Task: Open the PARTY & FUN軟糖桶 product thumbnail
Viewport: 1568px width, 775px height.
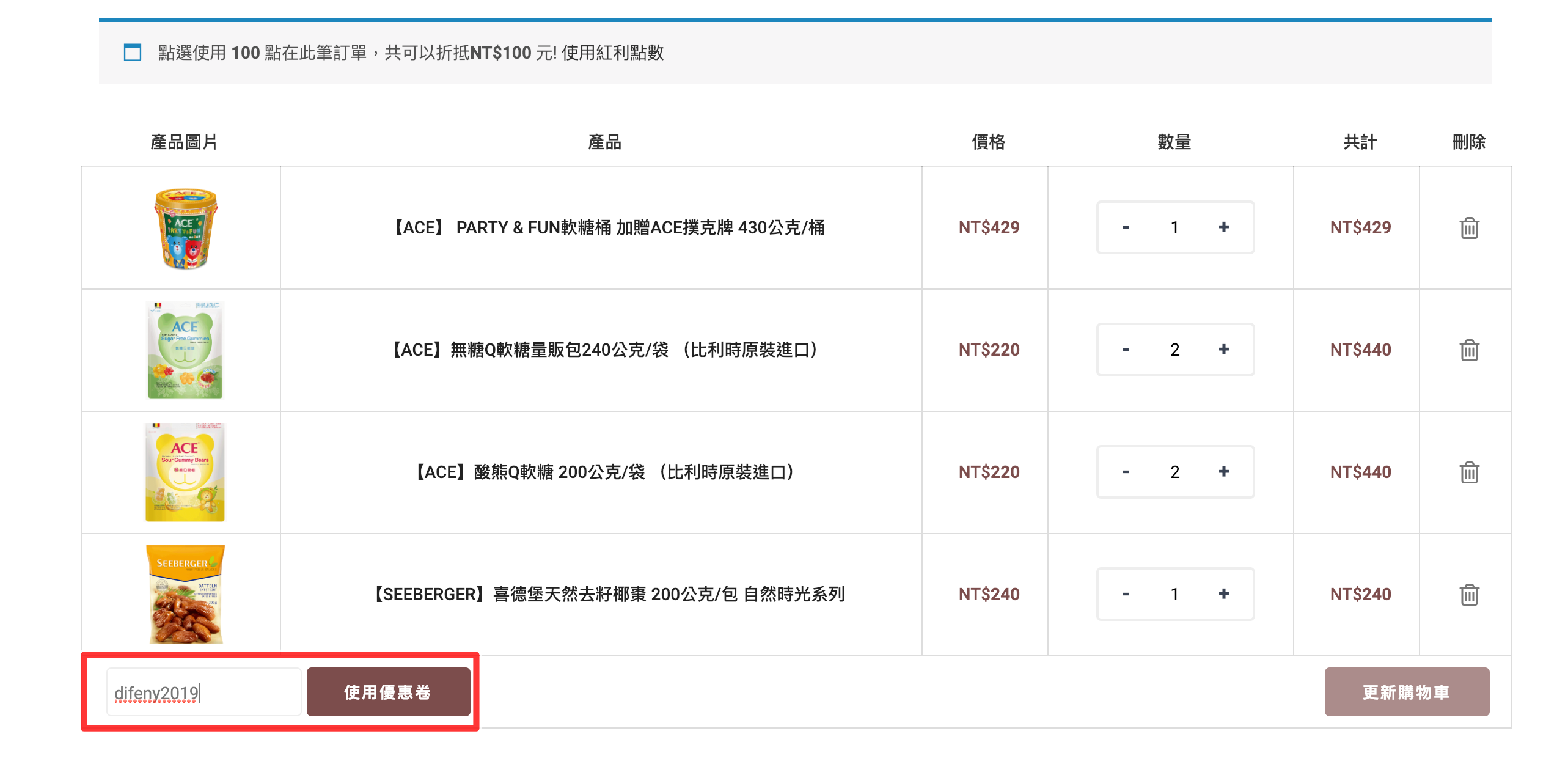Action: click(x=186, y=228)
